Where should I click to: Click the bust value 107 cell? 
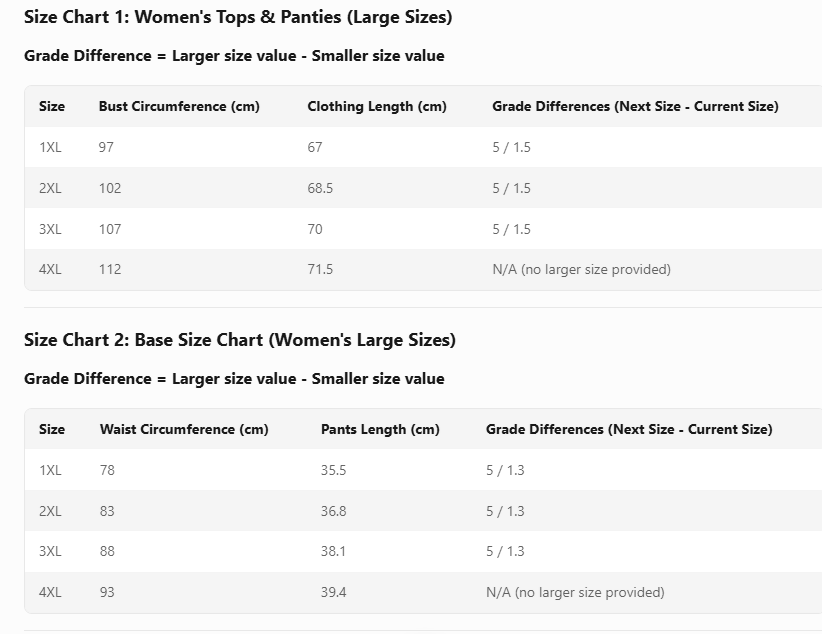[x=110, y=229]
